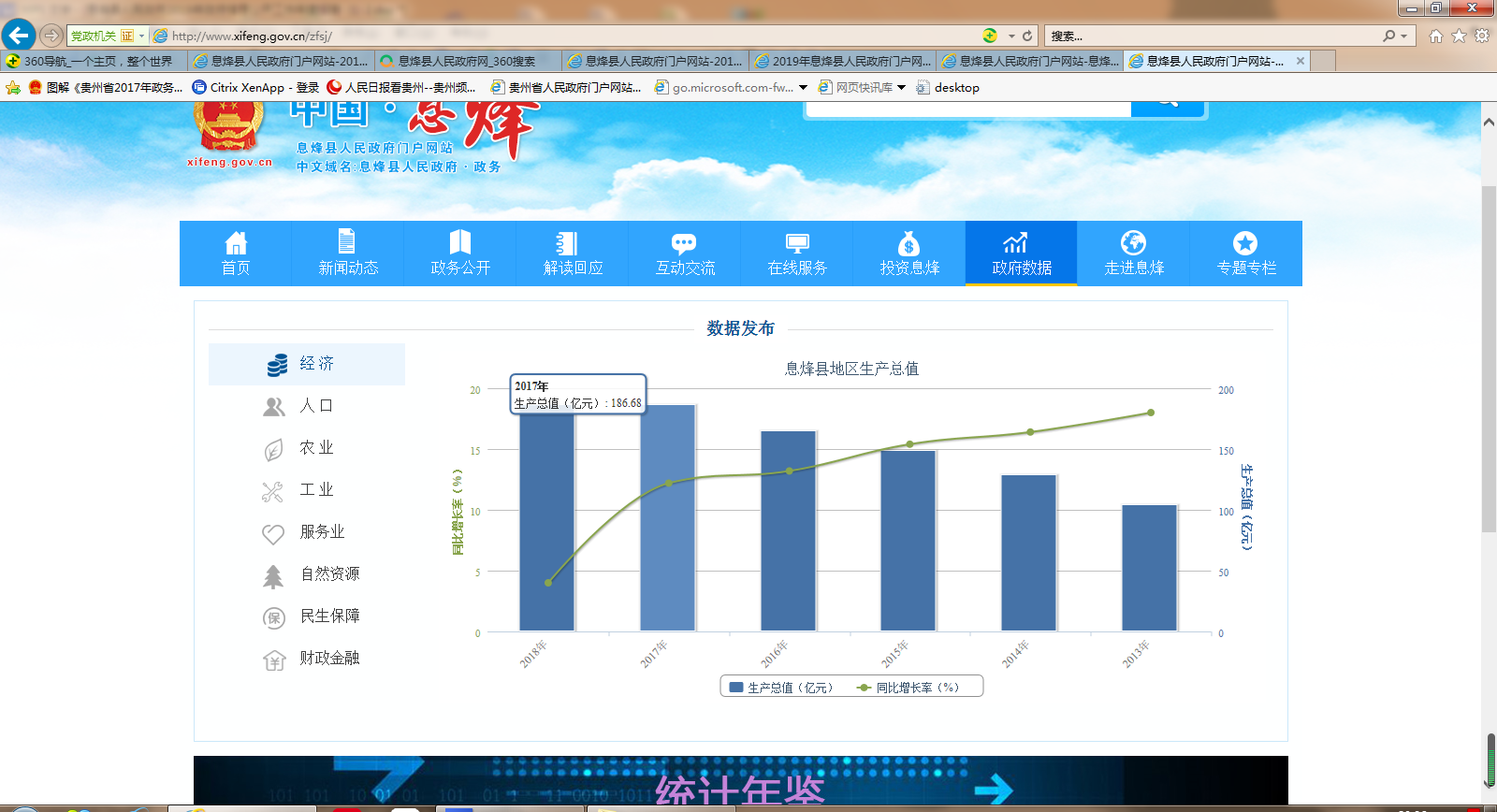The image size is (1497, 812).
Task: Click the 2016年 bar in the chart
Action: (x=788, y=530)
